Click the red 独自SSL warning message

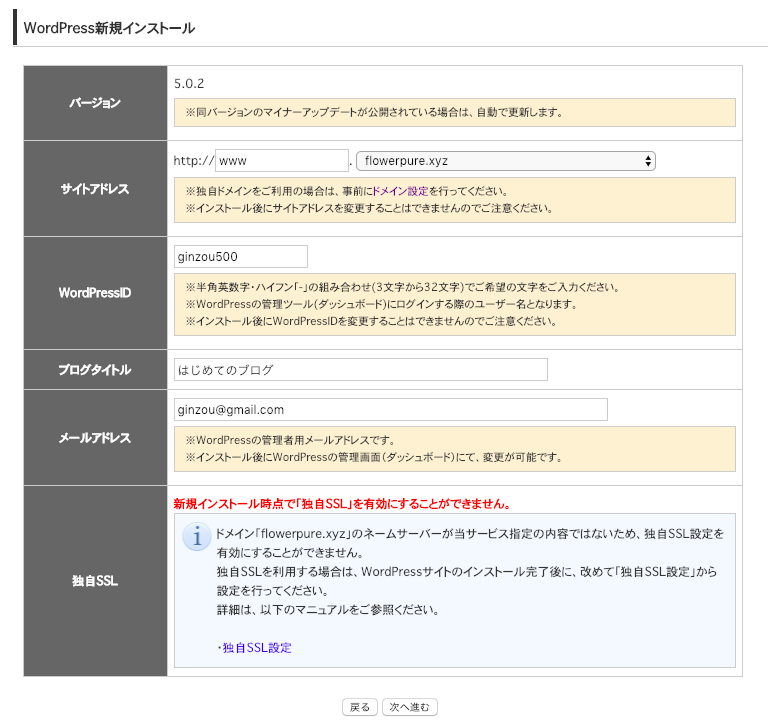pyautogui.click(x=342, y=504)
